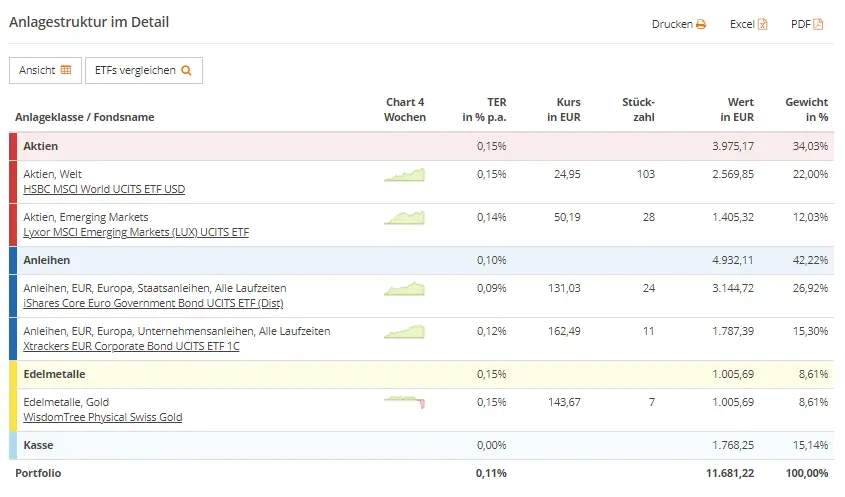Click the TER in % p.a. column header

(484, 109)
